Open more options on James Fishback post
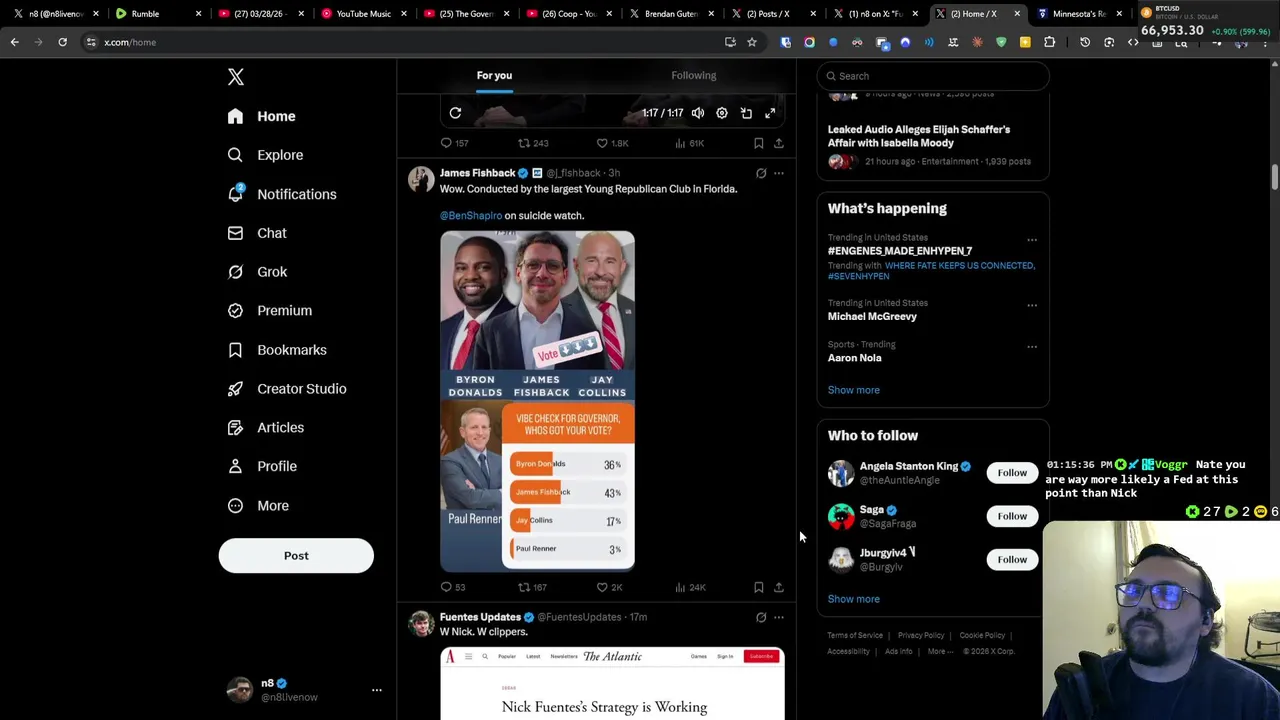This screenshot has width=1280, height=720. coord(778,173)
